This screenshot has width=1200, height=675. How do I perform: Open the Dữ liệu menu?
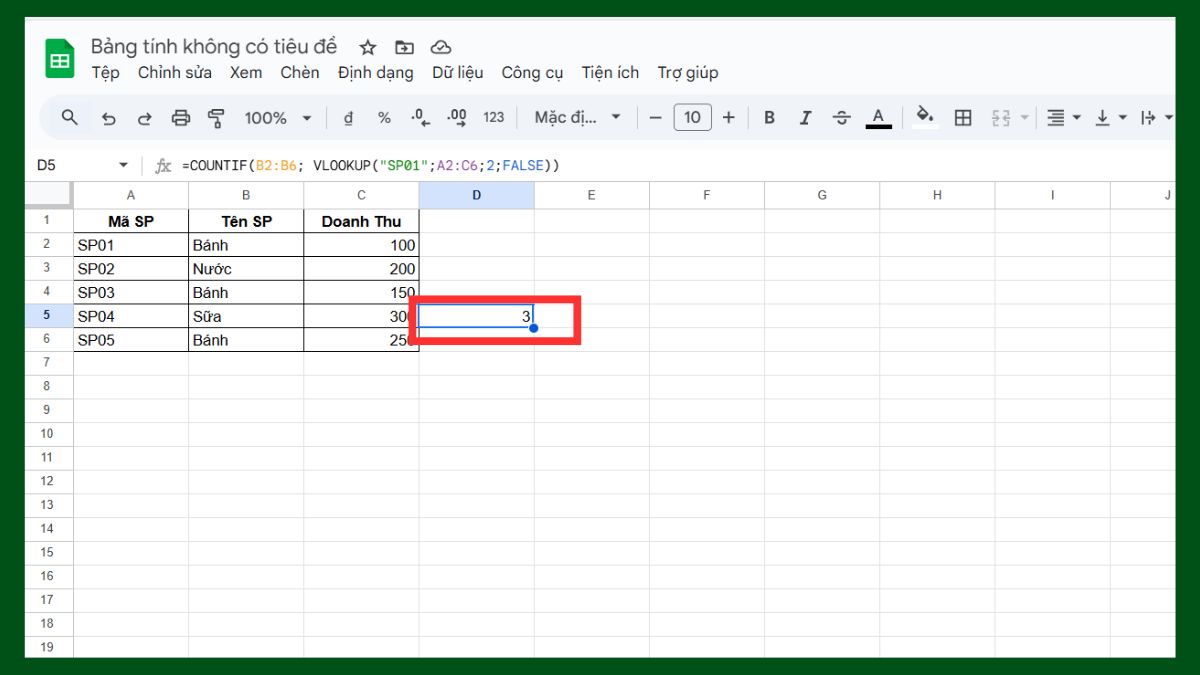458,73
